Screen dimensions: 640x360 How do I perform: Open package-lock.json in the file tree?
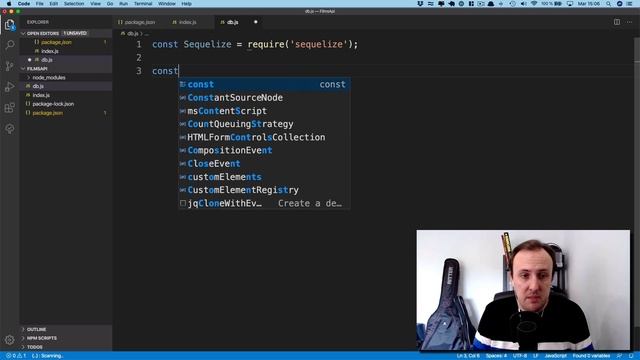tap(66, 104)
